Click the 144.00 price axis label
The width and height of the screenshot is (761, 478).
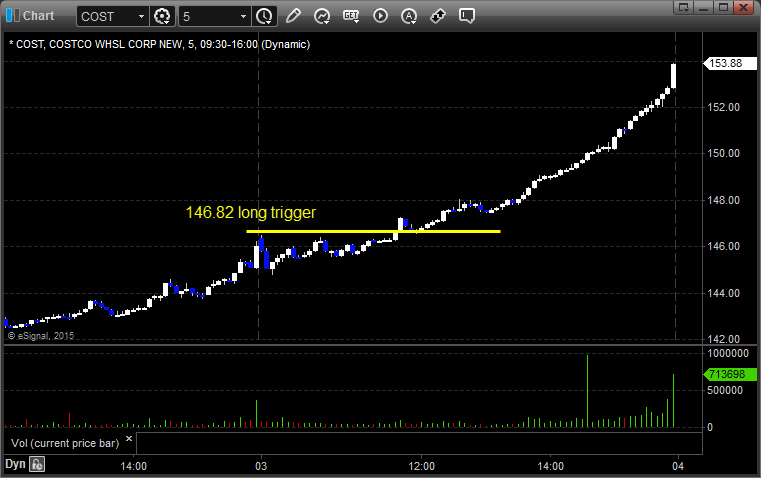tap(724, 293)
